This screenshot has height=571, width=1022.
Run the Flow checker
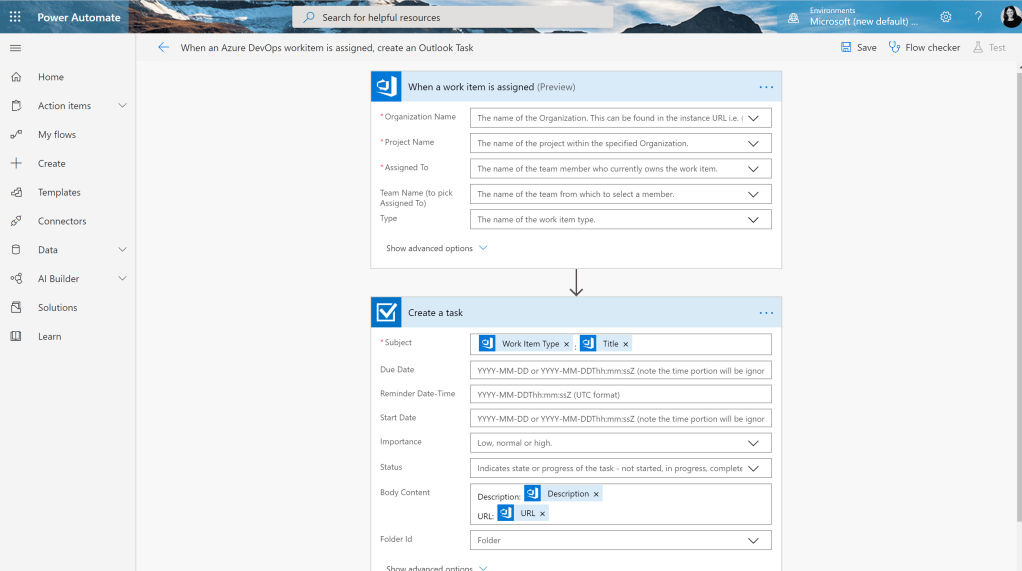point(924,47)
